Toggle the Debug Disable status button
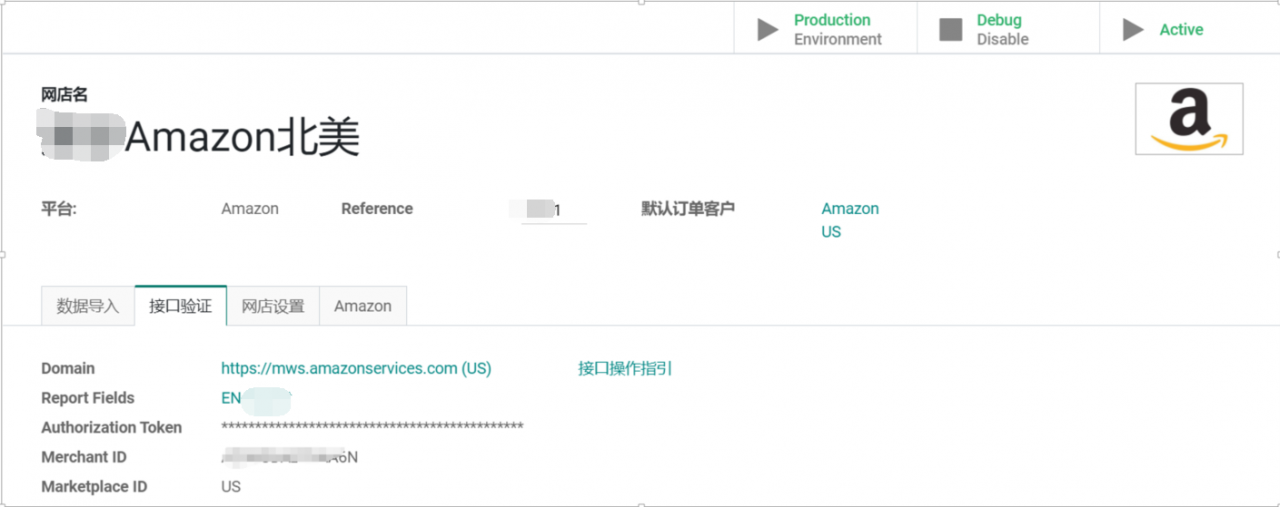Viewport: 1280px width, 507px height. click(1008, 29)
